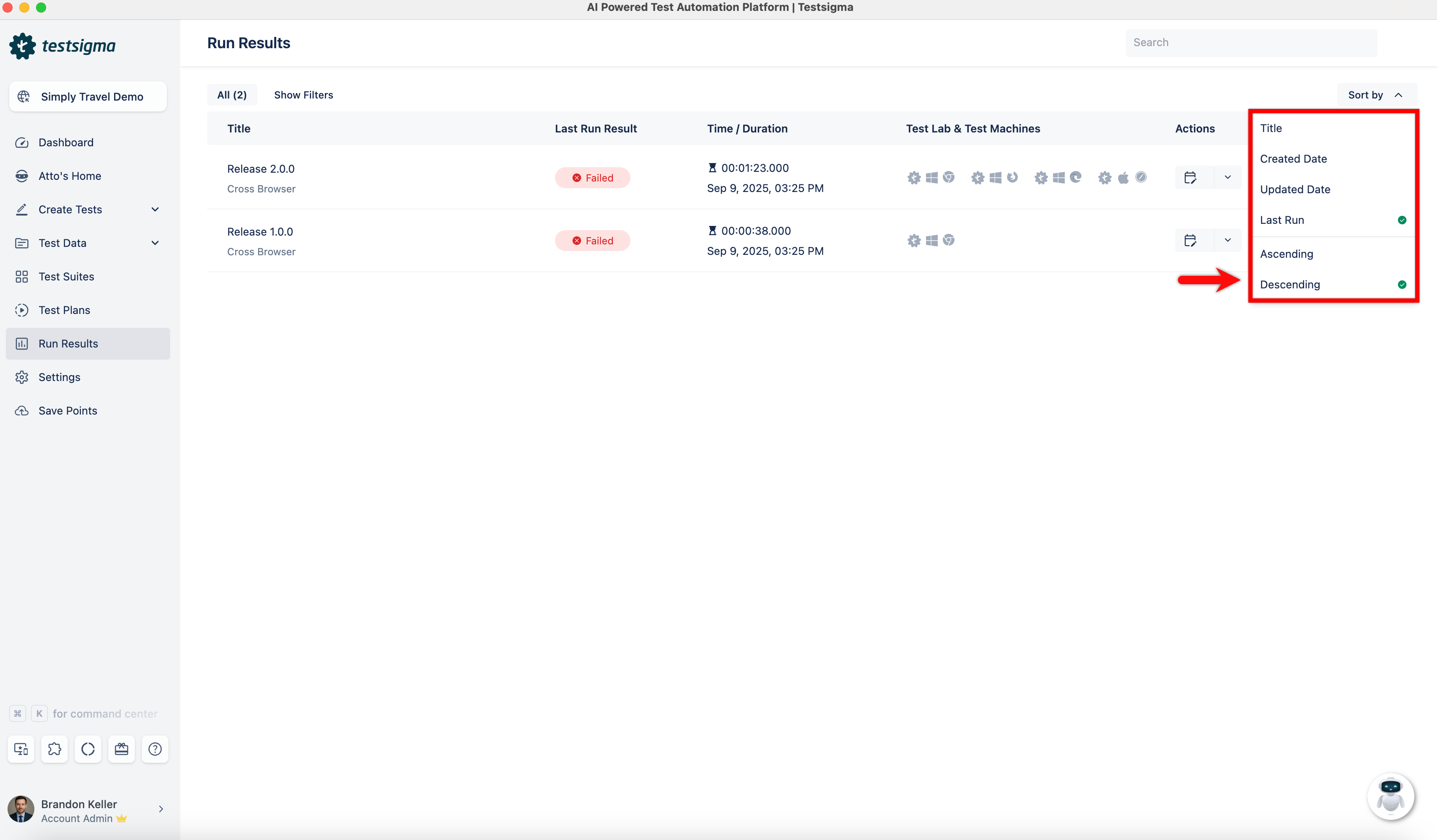Expand the Create Tests submenu chevron
Image resolution: width=1437 pixels, height=840 pixels.
[x=155, y=209]
